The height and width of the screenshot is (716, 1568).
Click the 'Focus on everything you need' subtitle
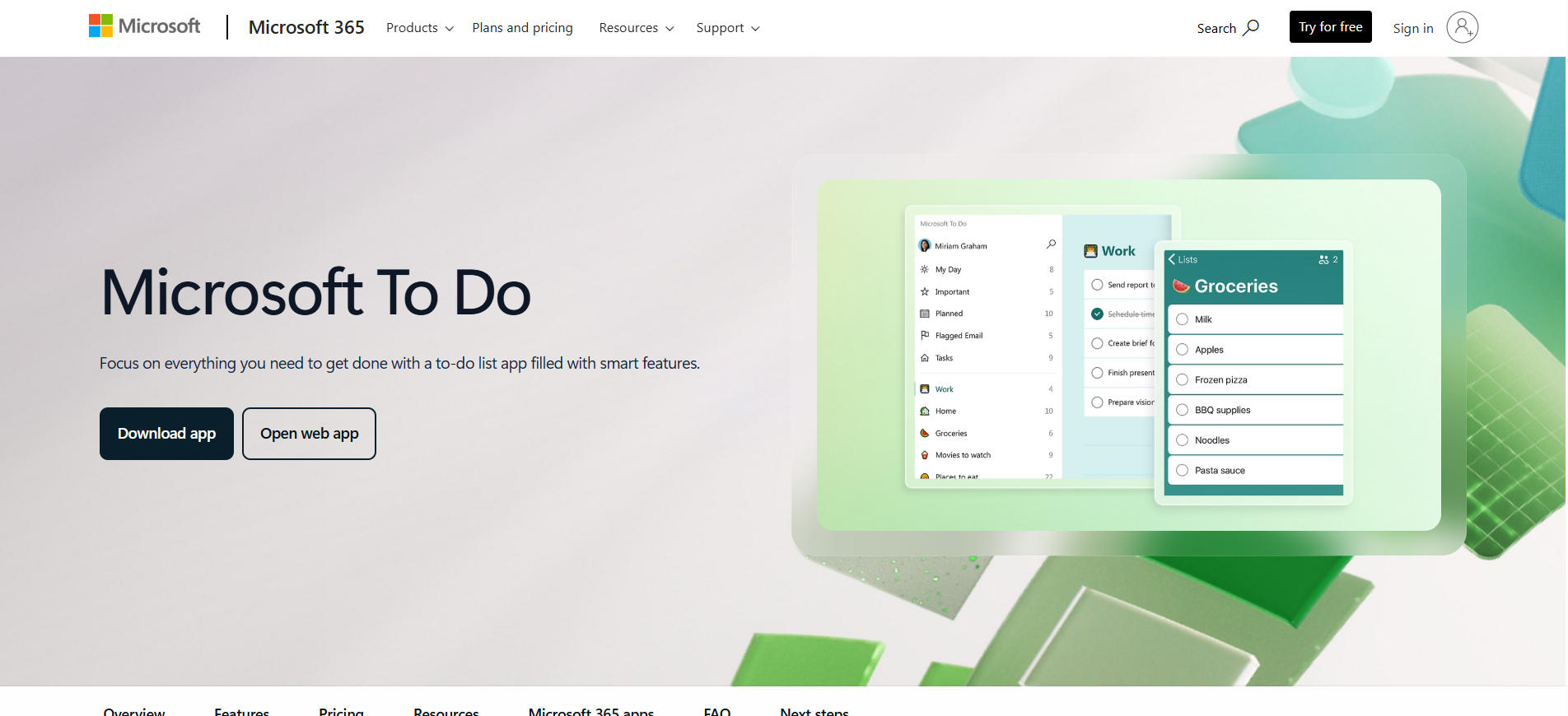[399, 364]
